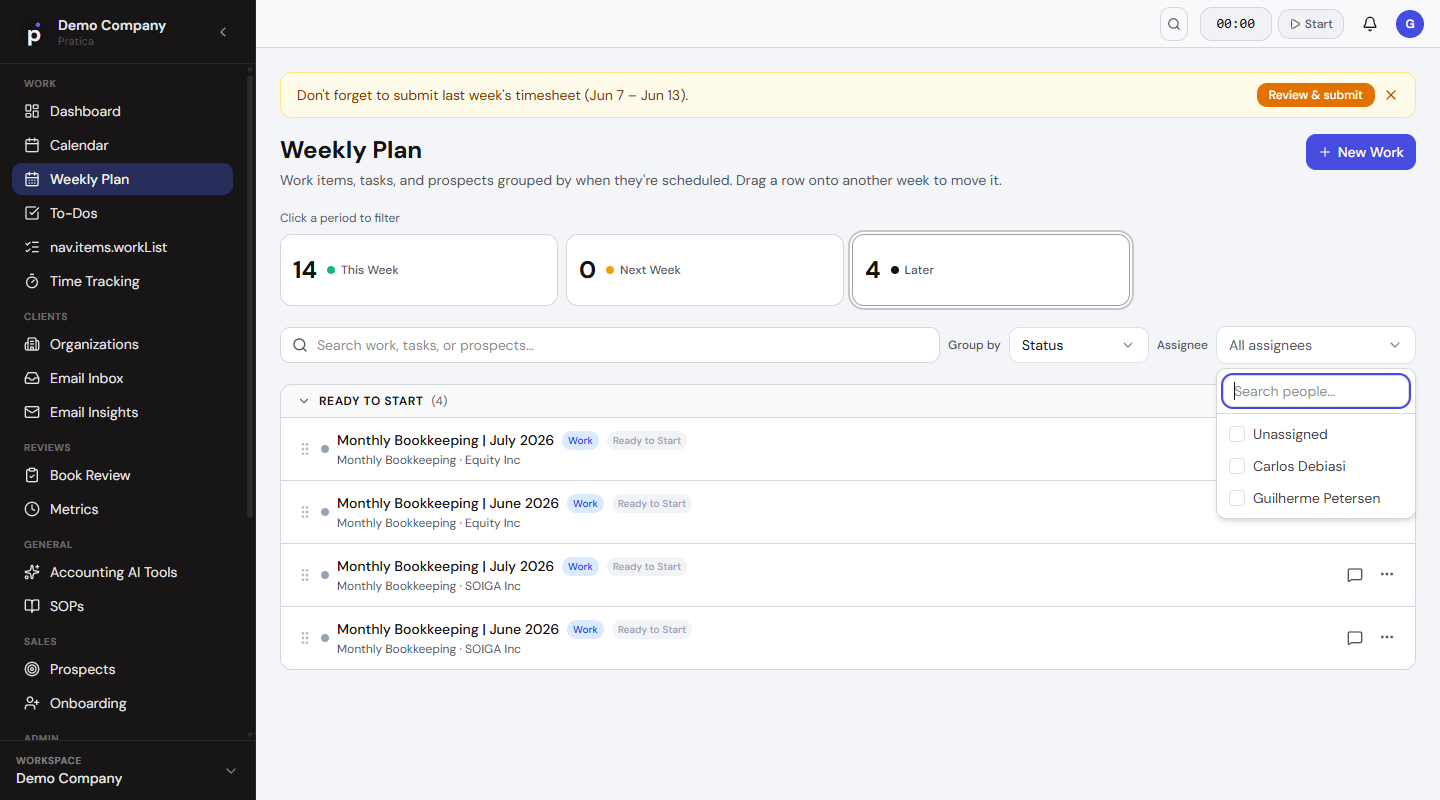This screenshot has width=1440, height=800.
Task: Focus the Search work, tasks, or prospects field
Action: [x=609, y=345]
